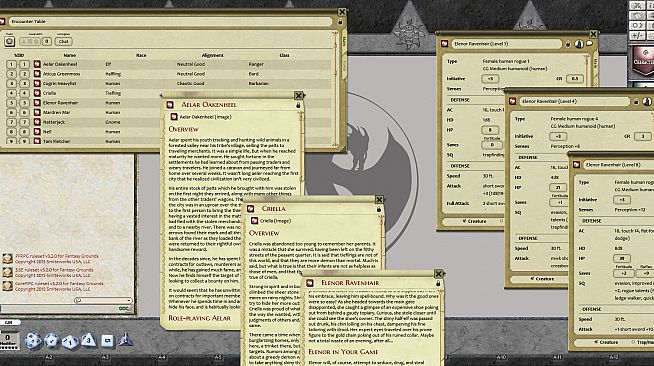Switch to Main tab of Encounter Table
Image resolution: width=654 pixels, height=366 pixels.
344,41
